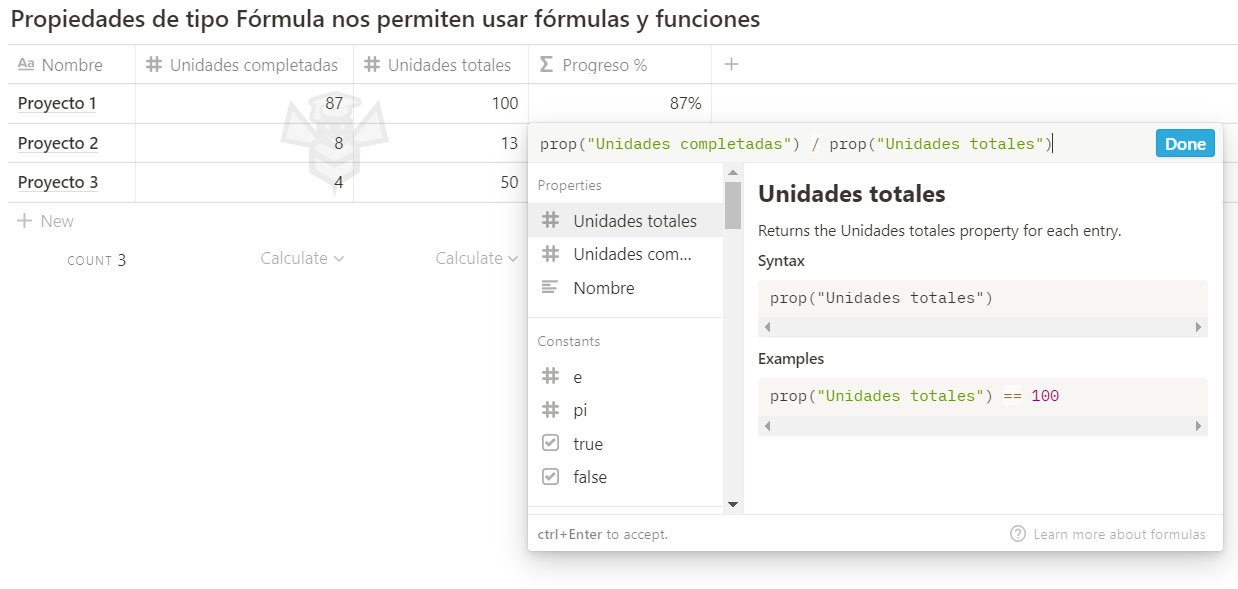Click inside the formula input field

click(840, 144)
